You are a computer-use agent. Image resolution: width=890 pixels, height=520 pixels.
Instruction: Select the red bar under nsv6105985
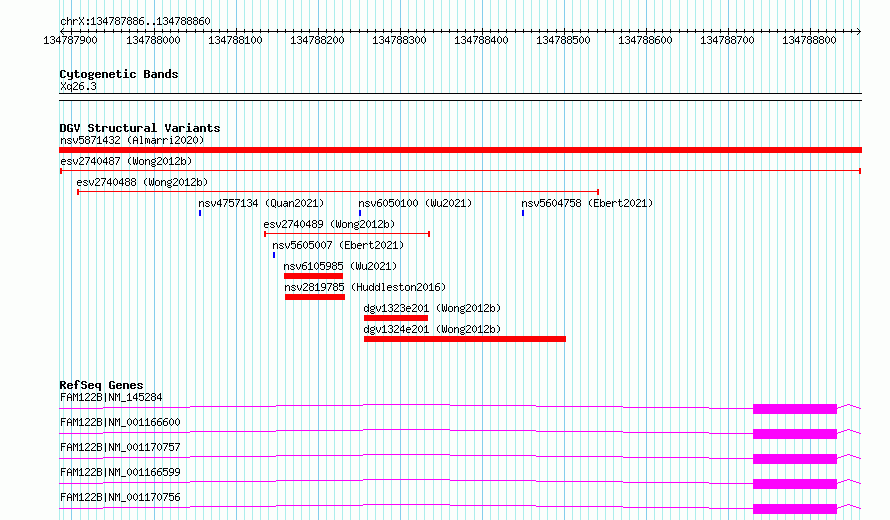pos(313,276)
